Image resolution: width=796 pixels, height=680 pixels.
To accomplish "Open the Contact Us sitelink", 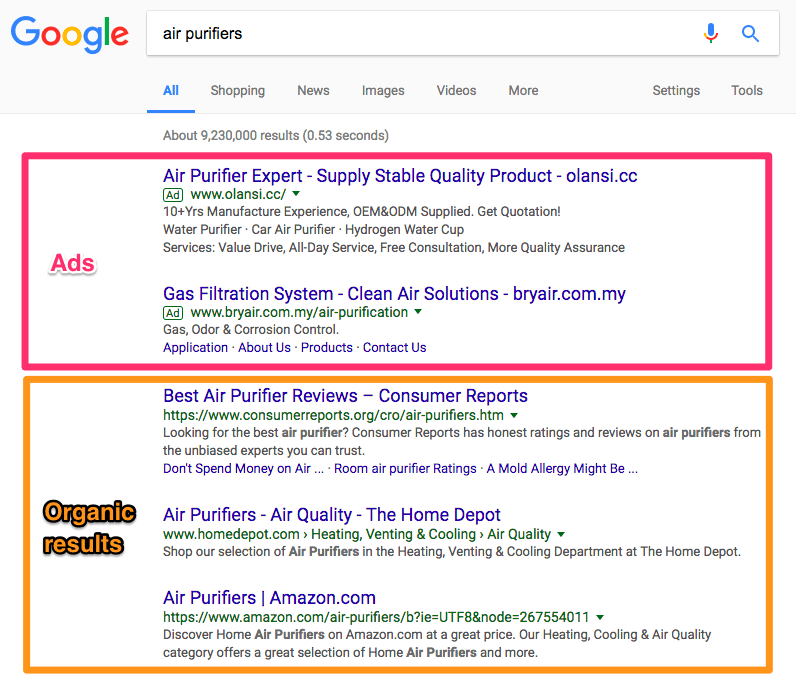I will click(x=394, y=347).
